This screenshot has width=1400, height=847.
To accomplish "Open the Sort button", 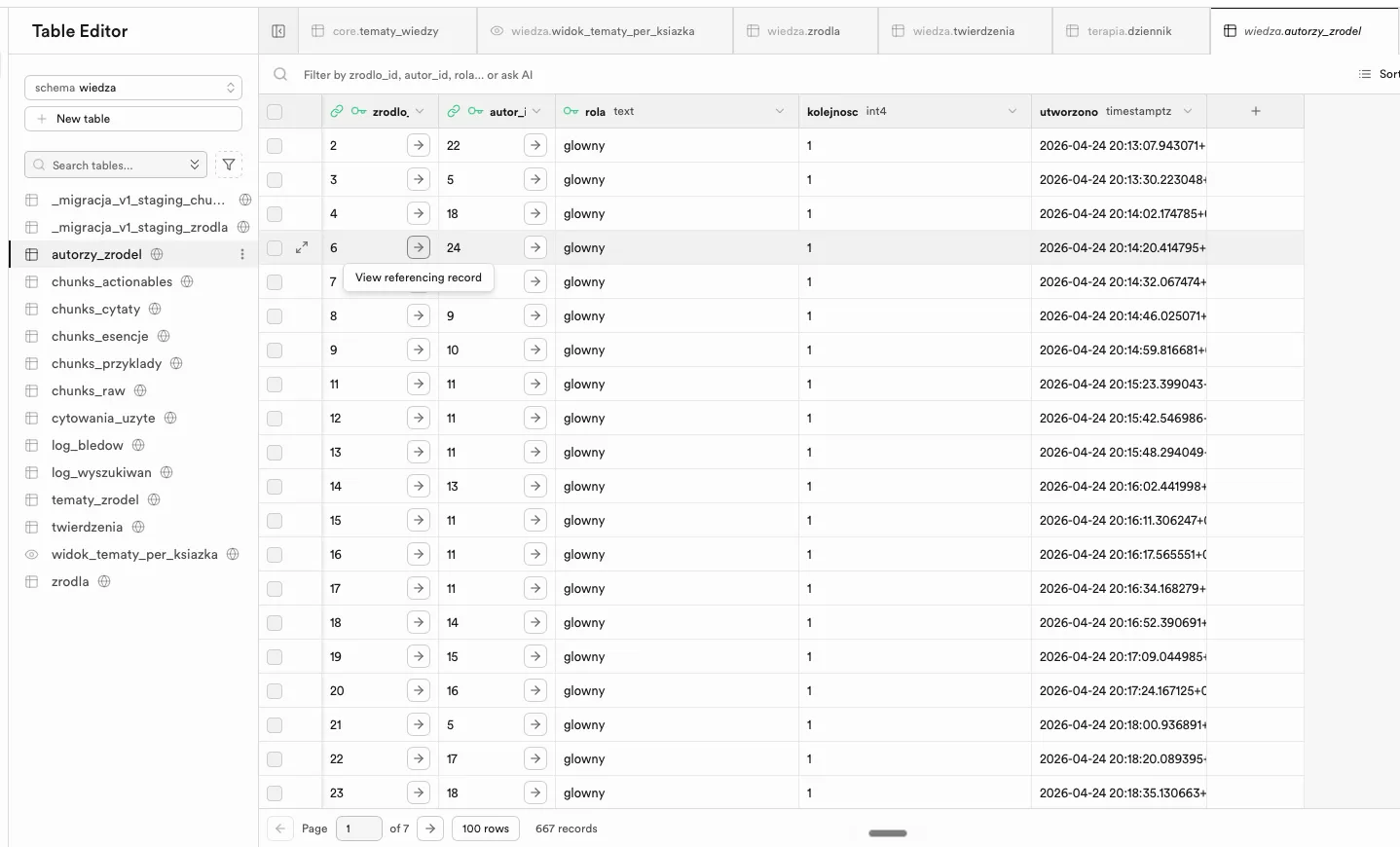I will [1380, 74].
